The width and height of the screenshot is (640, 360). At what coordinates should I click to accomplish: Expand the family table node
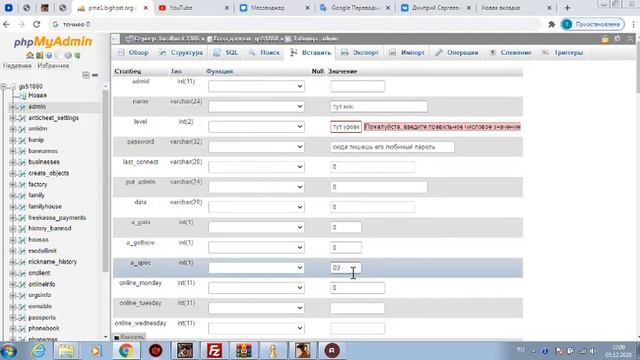point(12,196)
